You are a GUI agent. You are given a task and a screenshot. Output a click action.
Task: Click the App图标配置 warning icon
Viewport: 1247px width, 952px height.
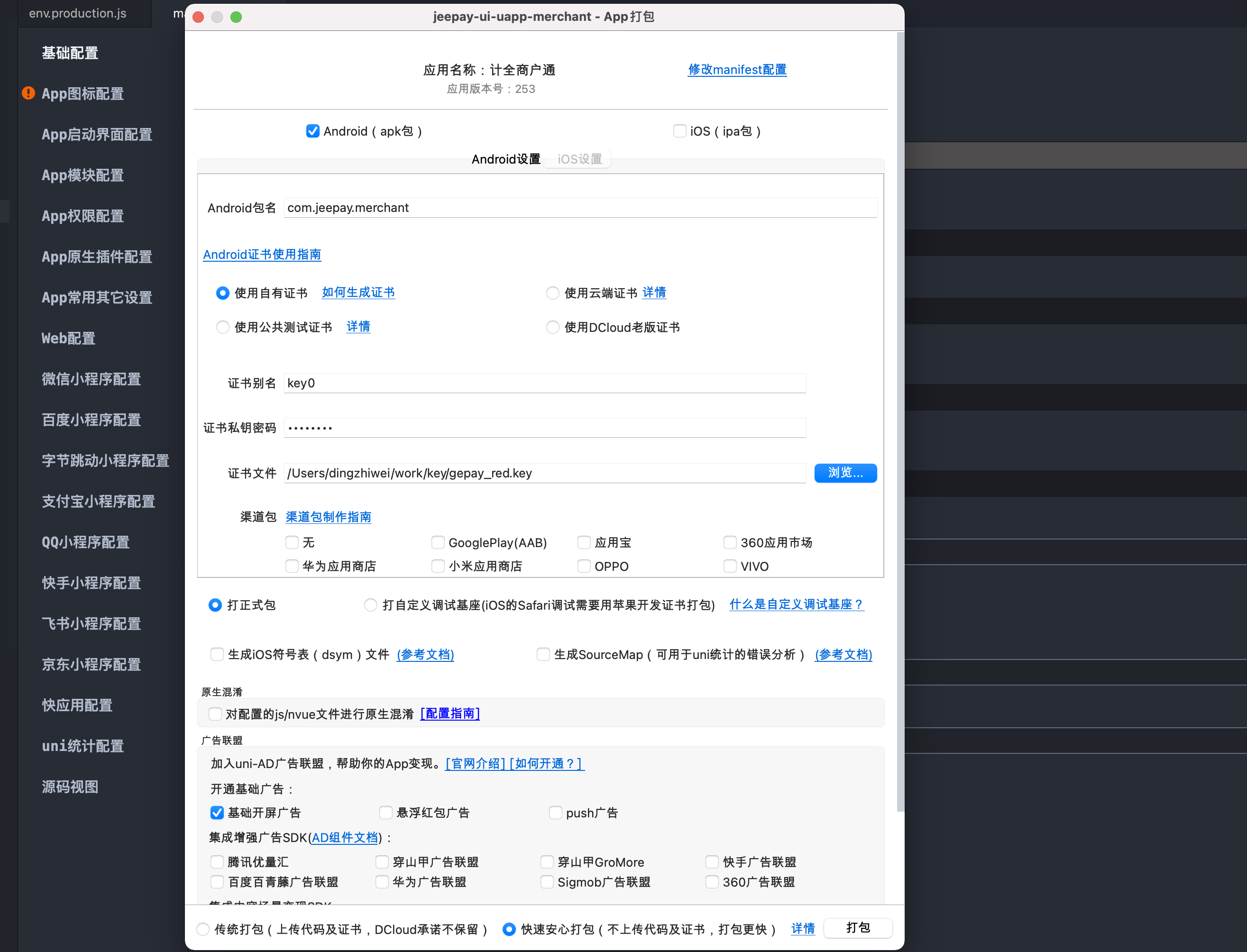tap(28, 93)
